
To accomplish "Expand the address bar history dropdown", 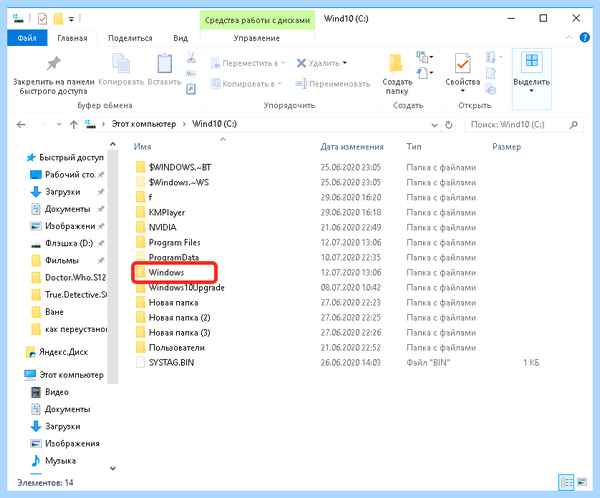I will [434, 125].
